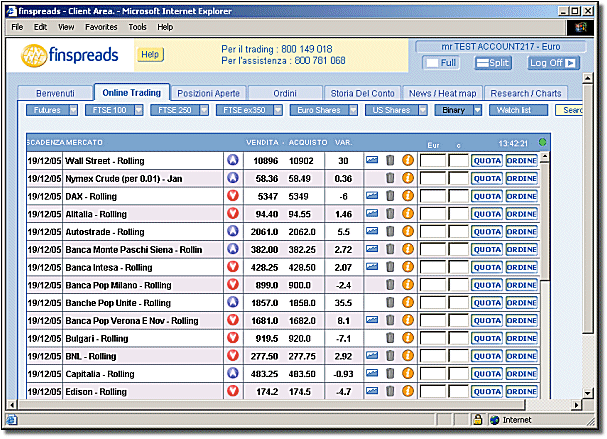Delete Banca Intesa using its trash icon
This screenshot has width=607, height=439.
pos(390,267)
